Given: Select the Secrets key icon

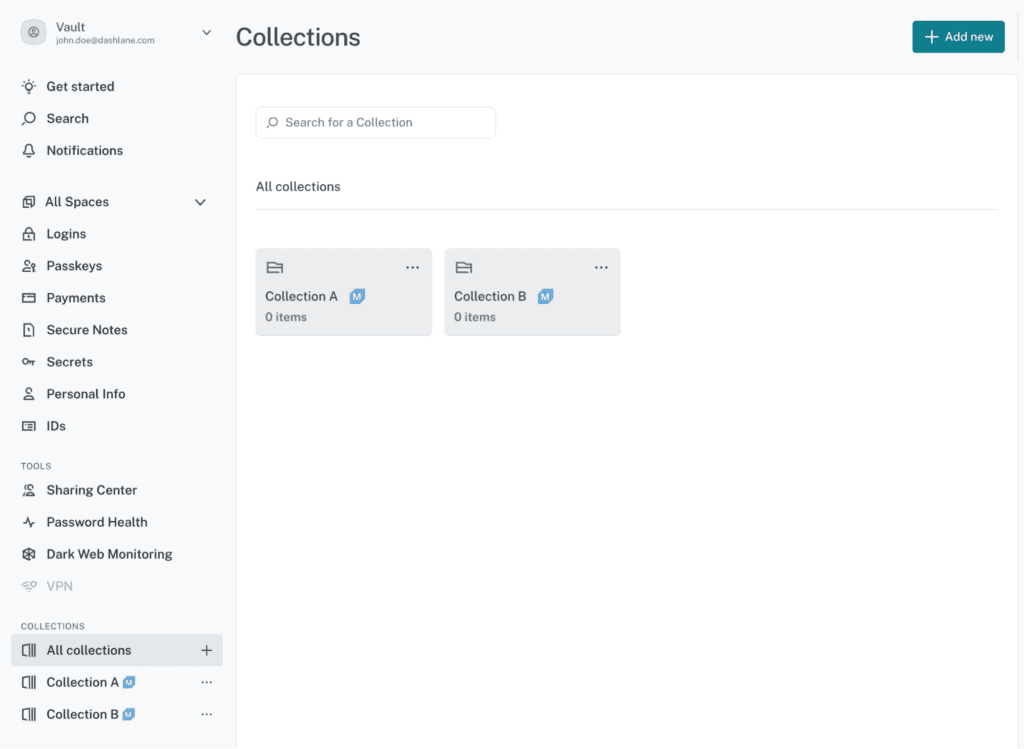Looking at the screenshot, I should click(x=30, y=362).
